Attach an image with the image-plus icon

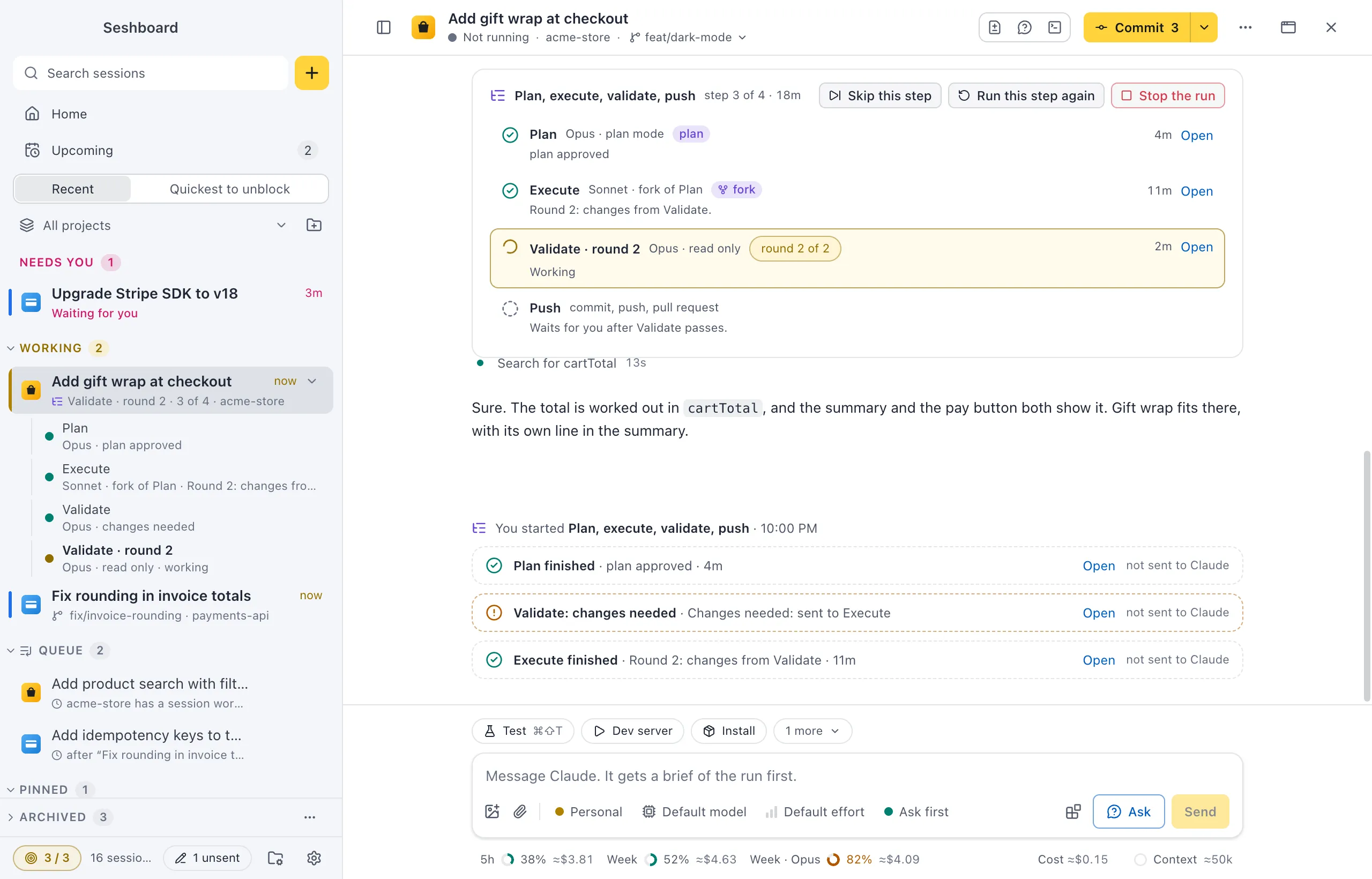(x=492, y=811)
